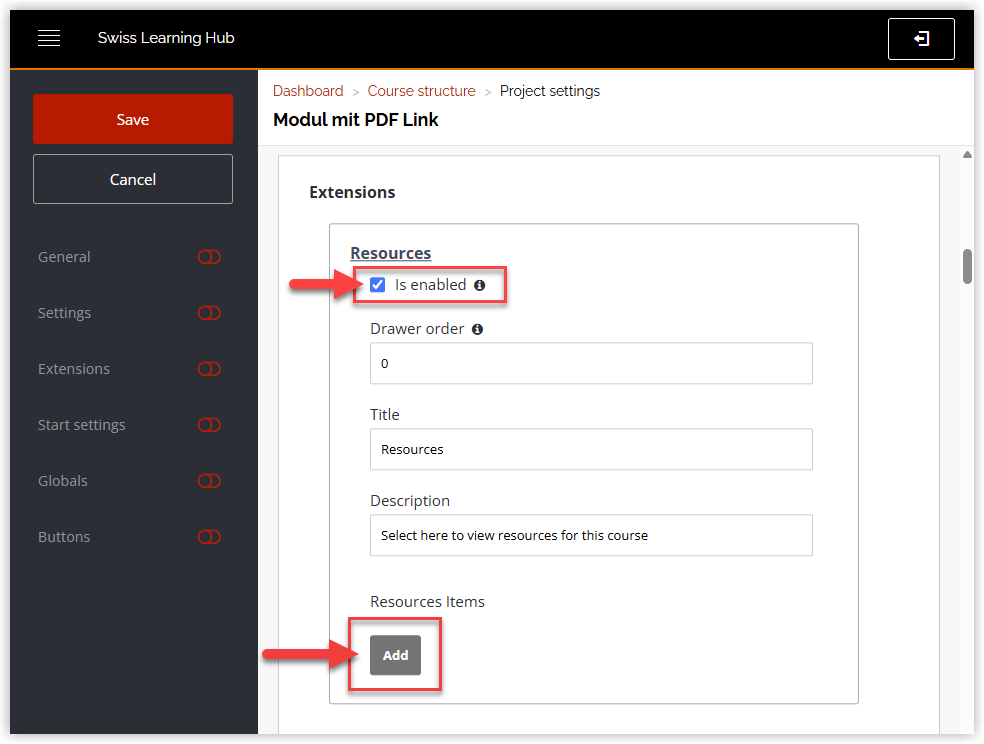Click the Drawer order input field
Screen dimensions: 984x744
coord(591,364)
